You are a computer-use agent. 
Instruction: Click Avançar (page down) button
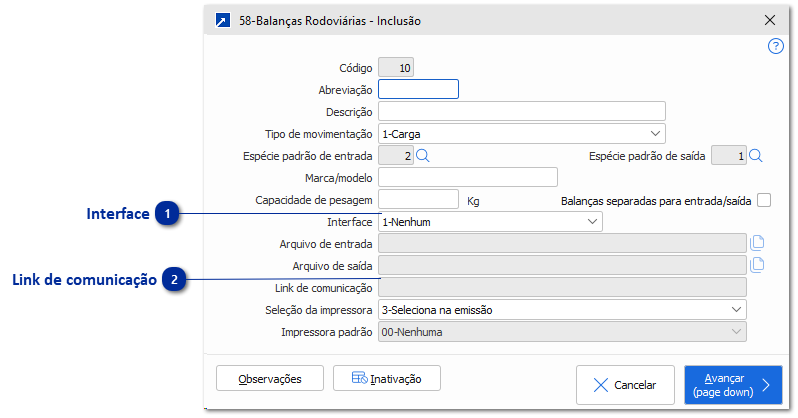(733, 384)
